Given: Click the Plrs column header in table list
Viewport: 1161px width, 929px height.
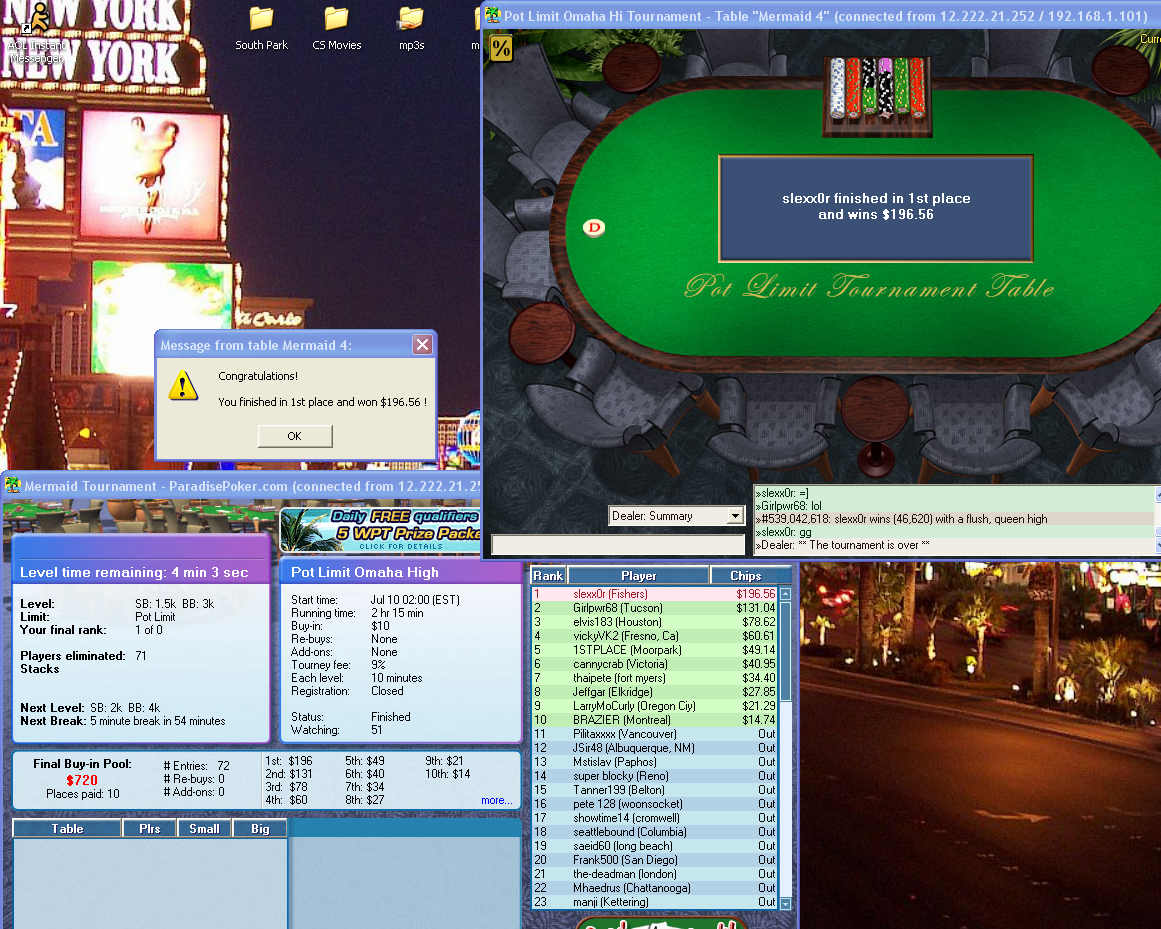Looking at the screenshot, I should 150,828.
